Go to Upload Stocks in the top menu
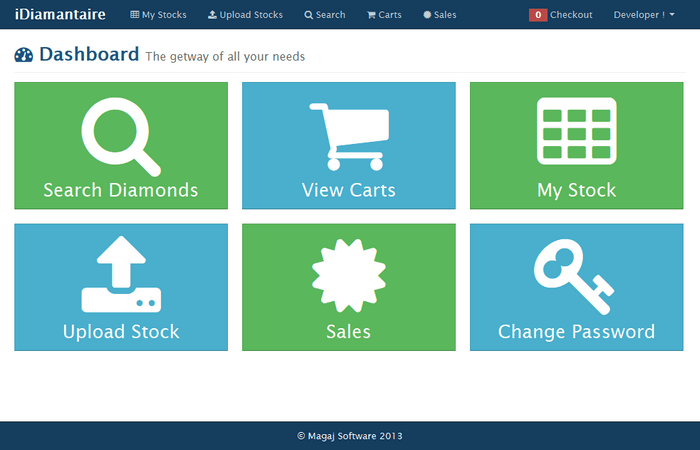The width and height of the screenshot is (700, 450). 245,15
